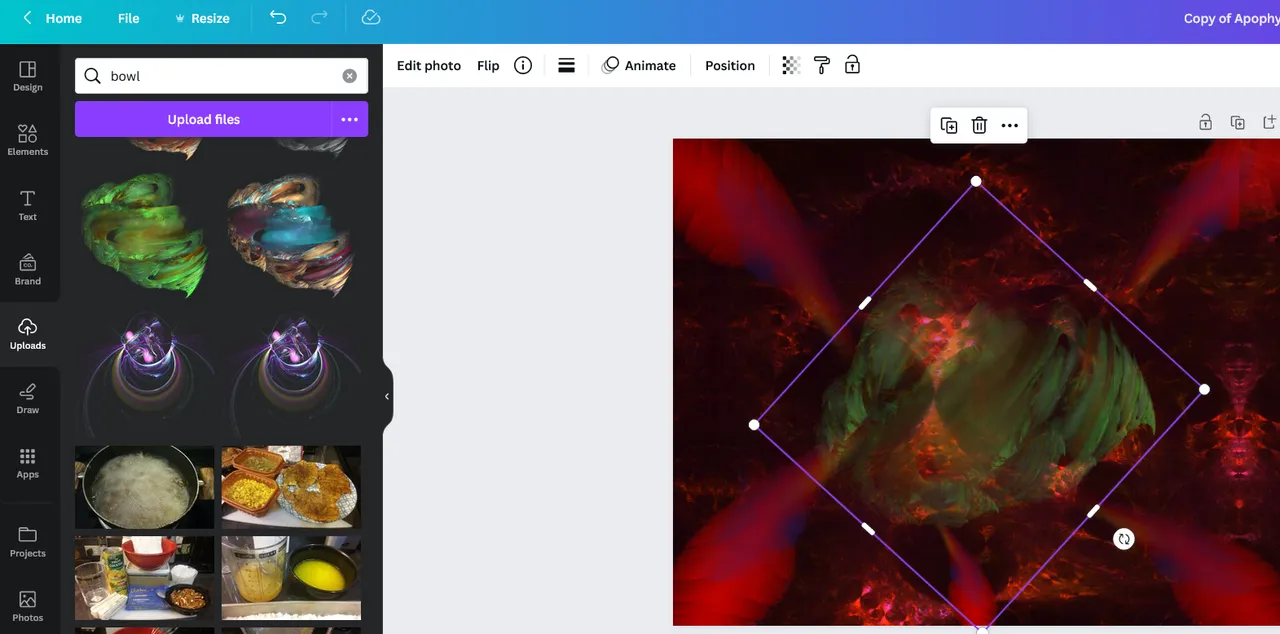Collapse the side panel with arrow handle
The image size is (1280, 634).
click(387, 397)
